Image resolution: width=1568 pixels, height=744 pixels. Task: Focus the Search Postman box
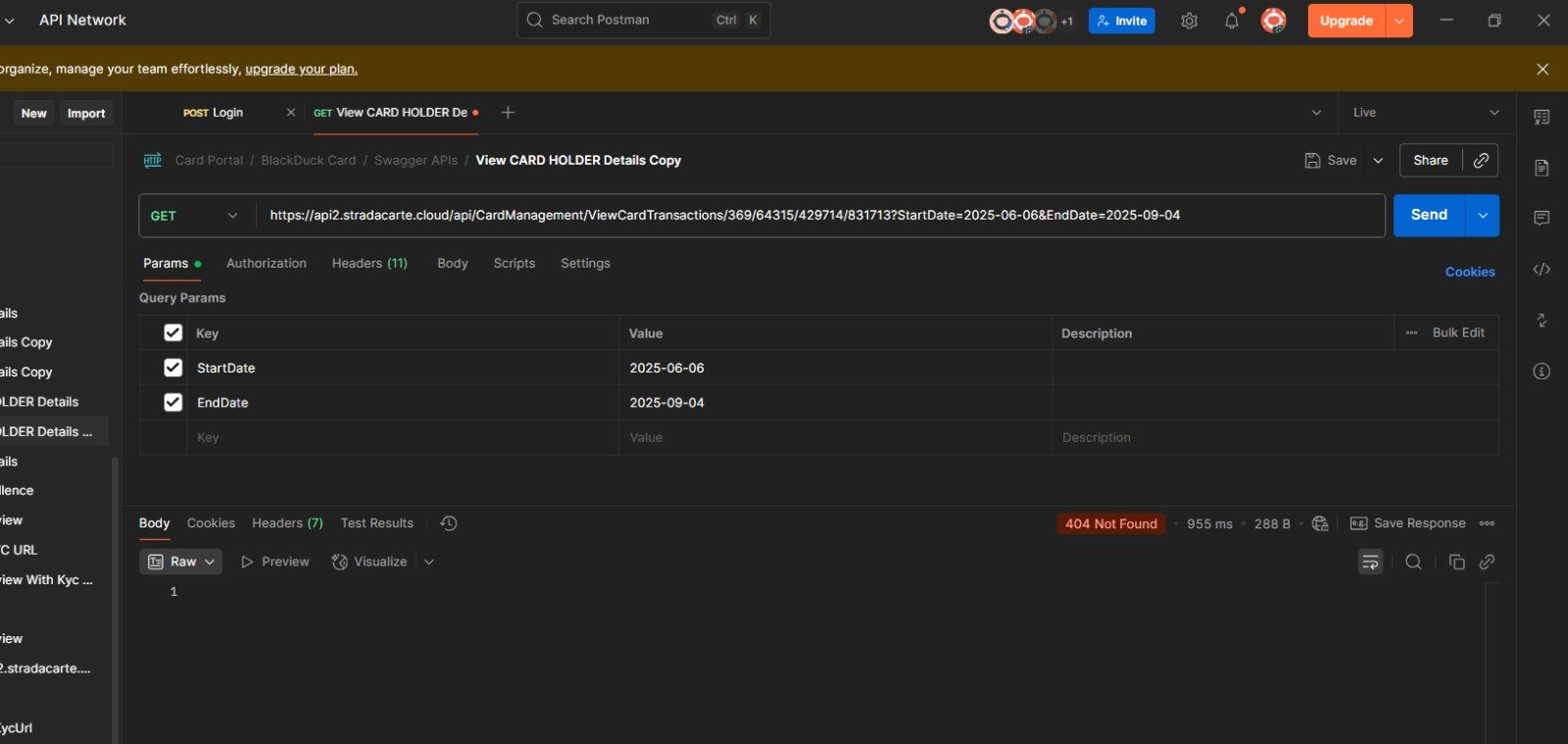coord(644,20)
